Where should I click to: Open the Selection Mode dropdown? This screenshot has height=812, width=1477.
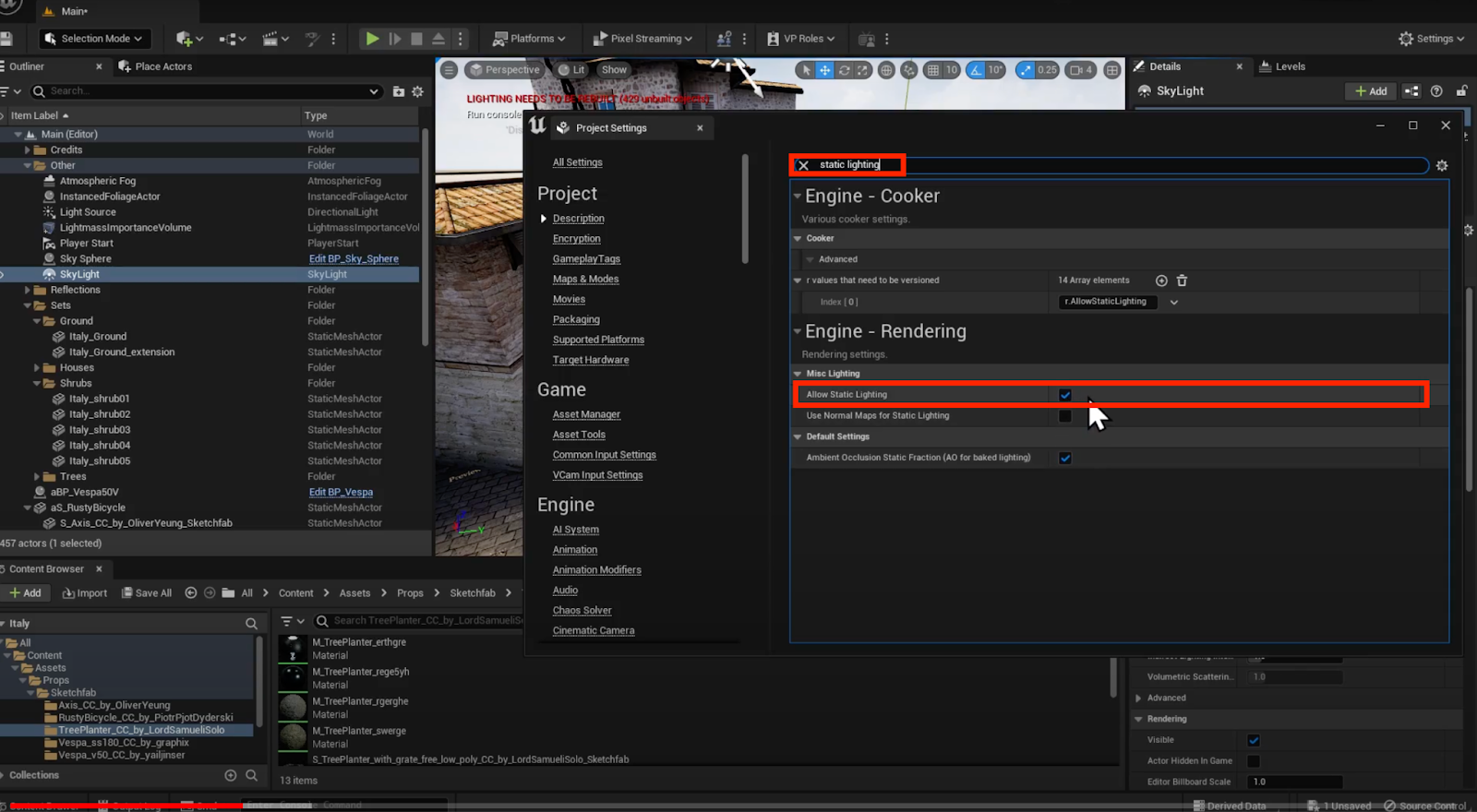pyautogui.click(x=95, y=39)
